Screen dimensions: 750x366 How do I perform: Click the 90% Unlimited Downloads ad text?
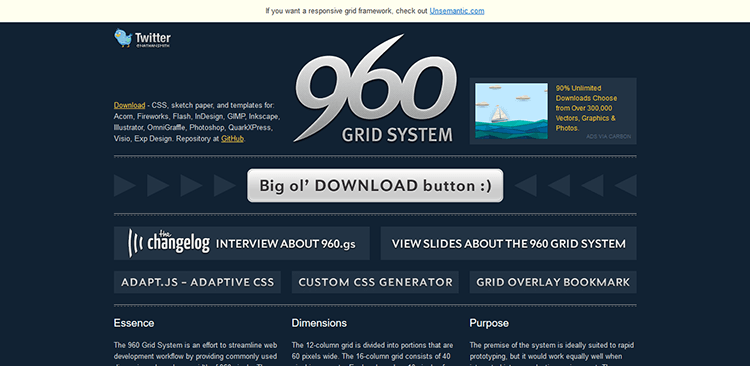(586, 108)
